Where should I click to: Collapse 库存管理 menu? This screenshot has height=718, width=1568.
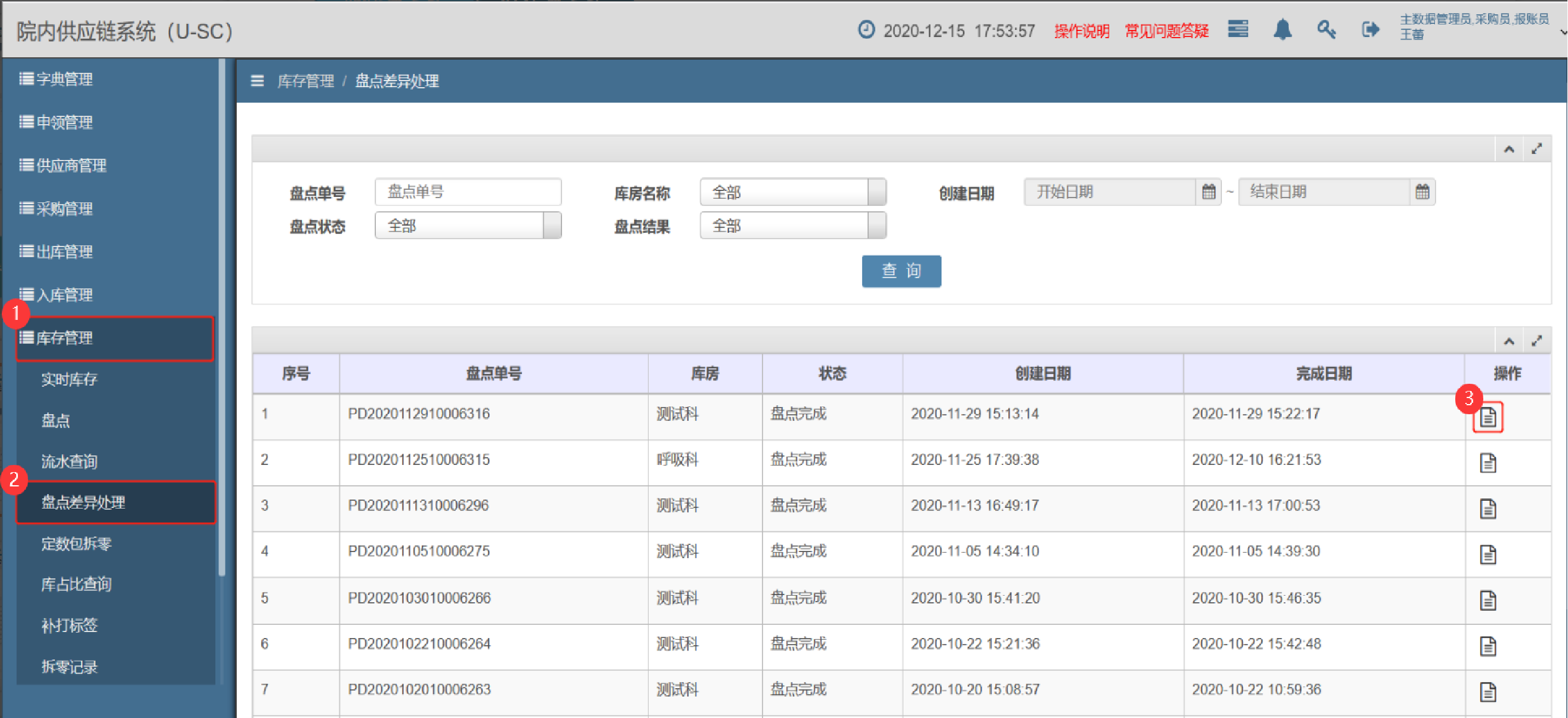115,338
